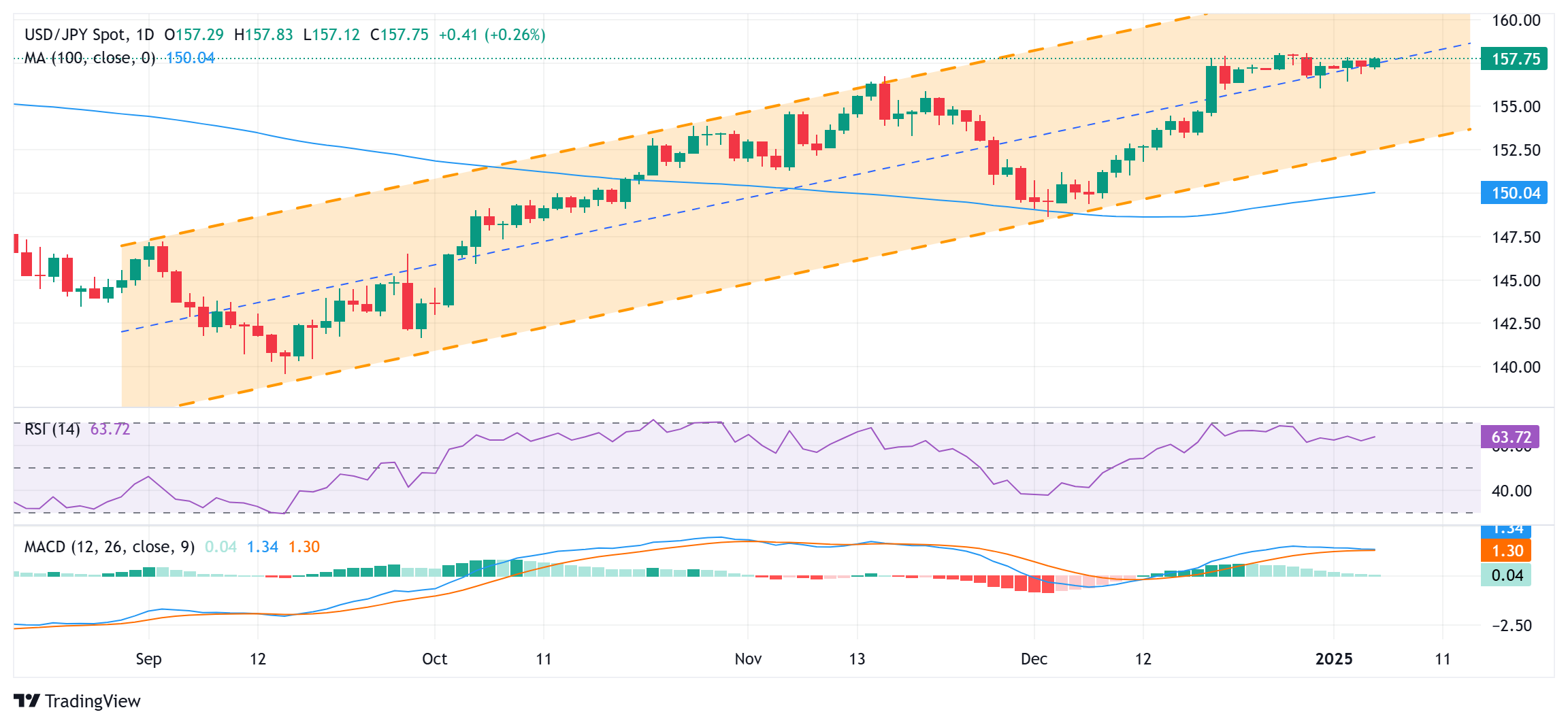Image resolution: width=1568 pixels, height=725 pixels.
Task: Click the 1D timeframe label
Action: (x=145, y=35)
